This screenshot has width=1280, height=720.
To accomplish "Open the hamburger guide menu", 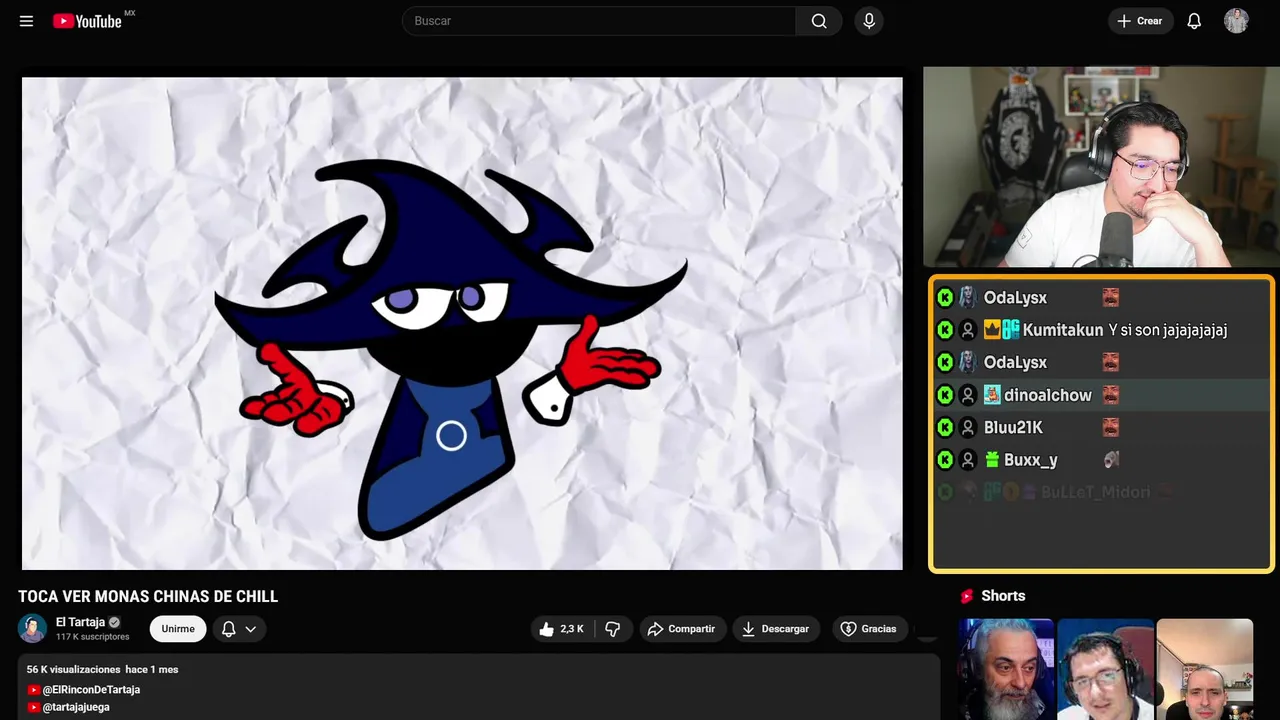I will tap(26, 21).
